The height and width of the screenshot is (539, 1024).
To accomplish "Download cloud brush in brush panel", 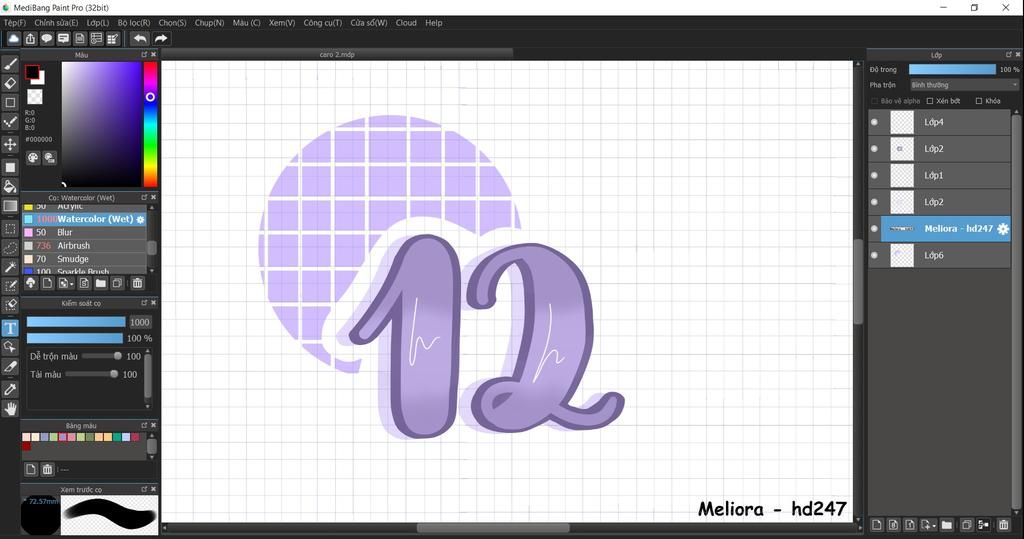I will coord(30,283).
